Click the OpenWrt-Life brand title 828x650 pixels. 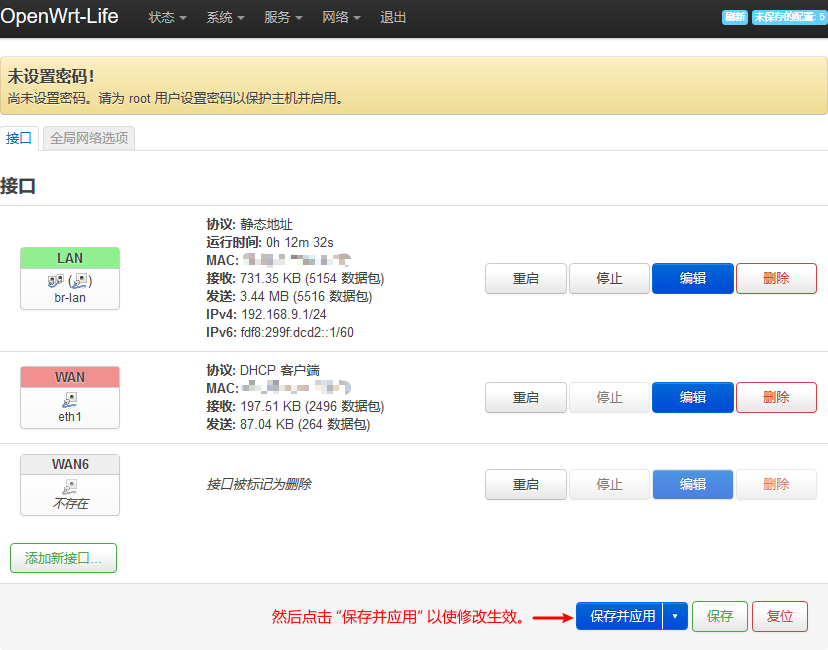pos(60,17)
